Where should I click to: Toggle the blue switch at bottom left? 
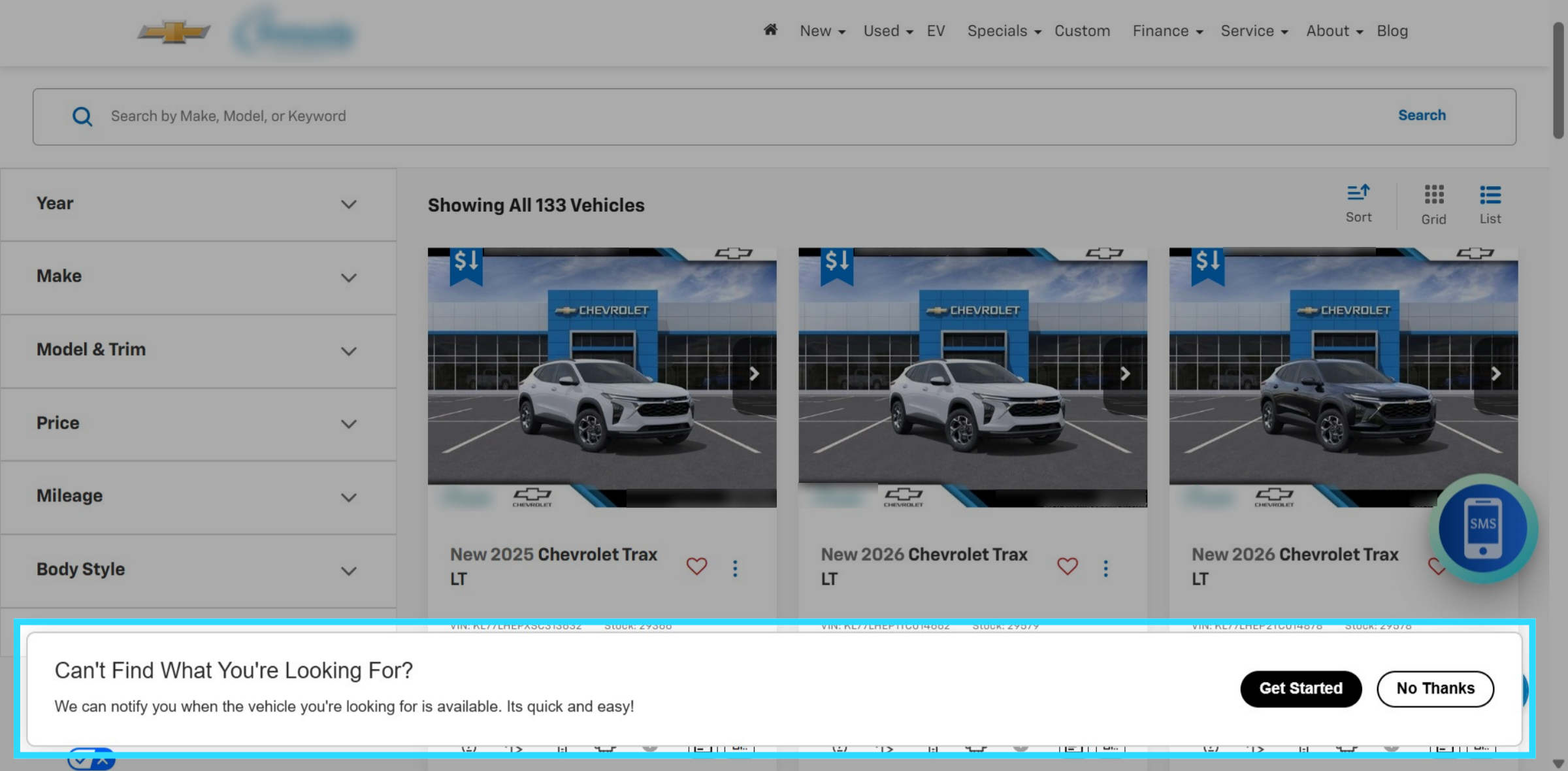pyautogui.click(x=91, y=761)
